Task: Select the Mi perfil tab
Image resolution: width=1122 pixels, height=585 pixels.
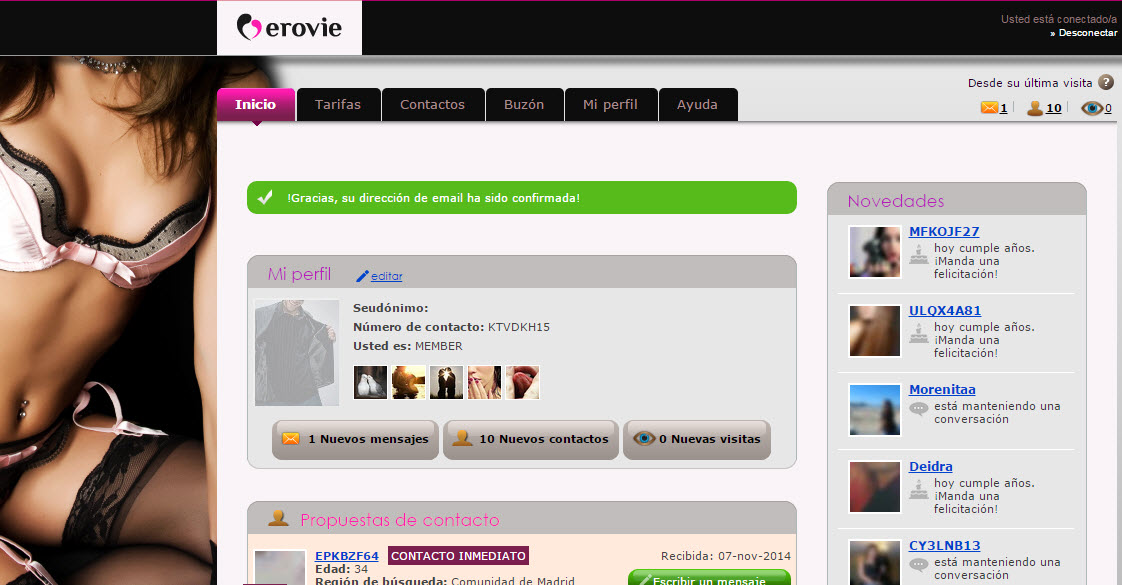Action: [x=610, y=104]
